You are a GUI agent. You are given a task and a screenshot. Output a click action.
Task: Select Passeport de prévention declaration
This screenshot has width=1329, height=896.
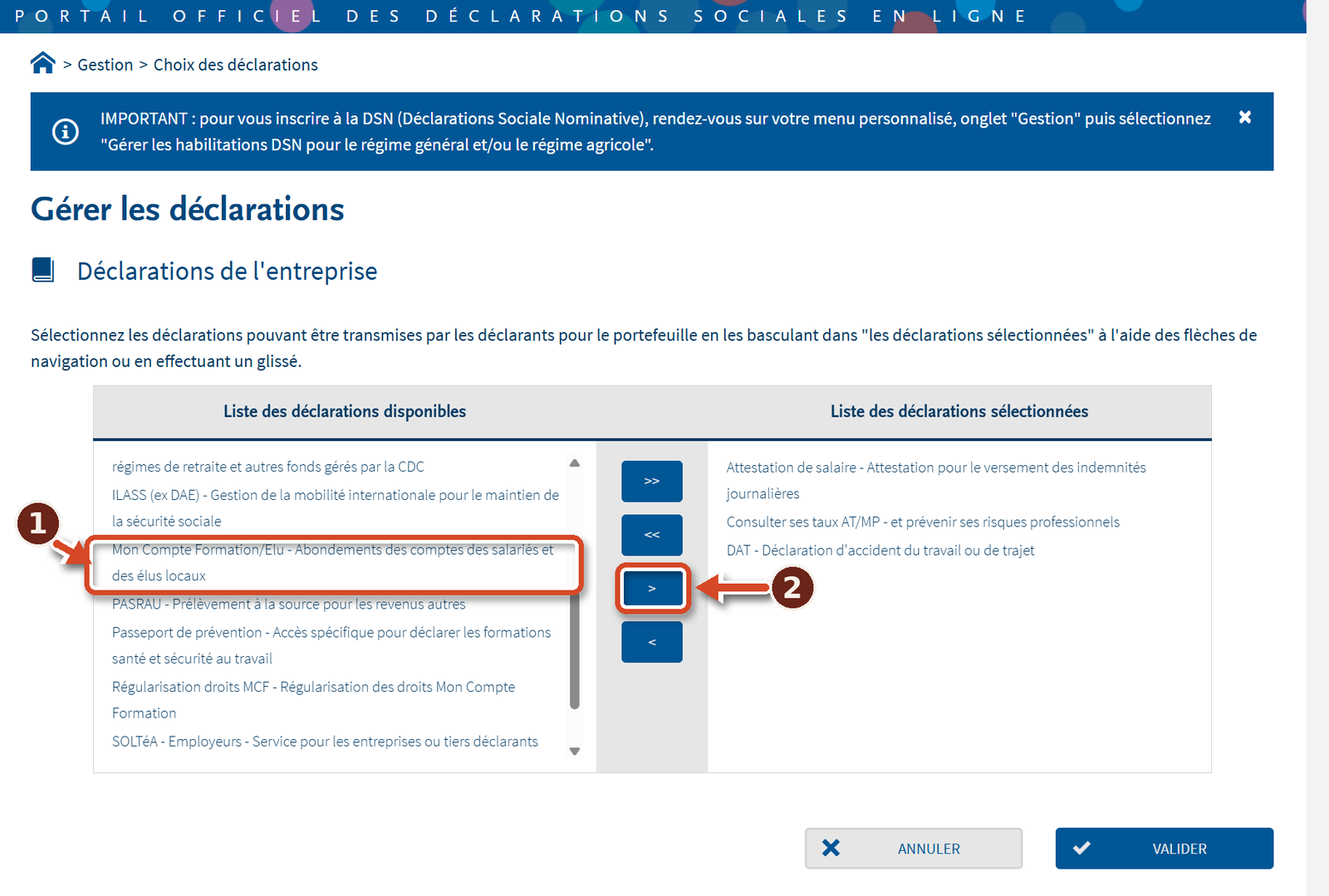click(331, 645)
